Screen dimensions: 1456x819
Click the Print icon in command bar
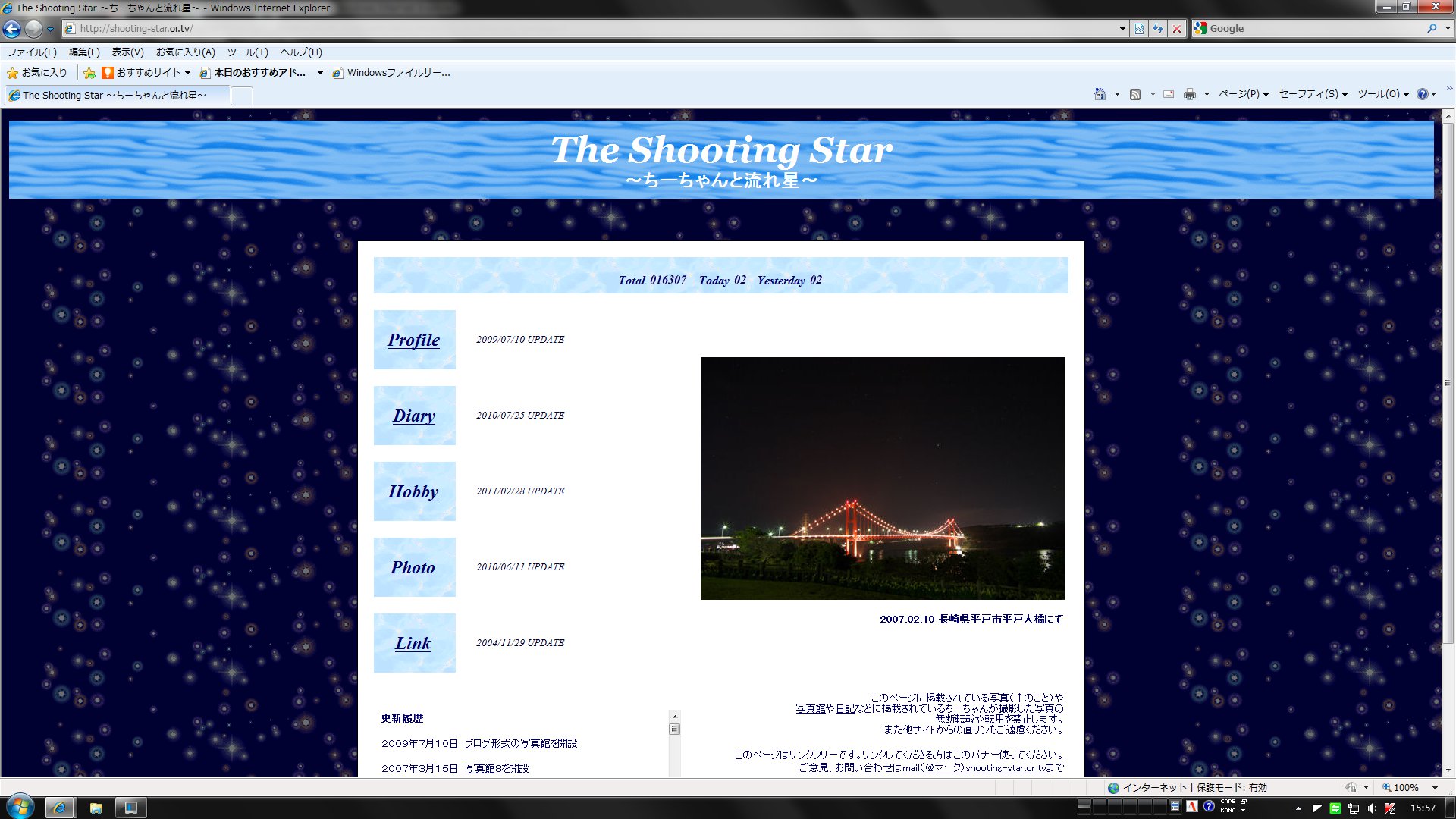[1189, 94]
